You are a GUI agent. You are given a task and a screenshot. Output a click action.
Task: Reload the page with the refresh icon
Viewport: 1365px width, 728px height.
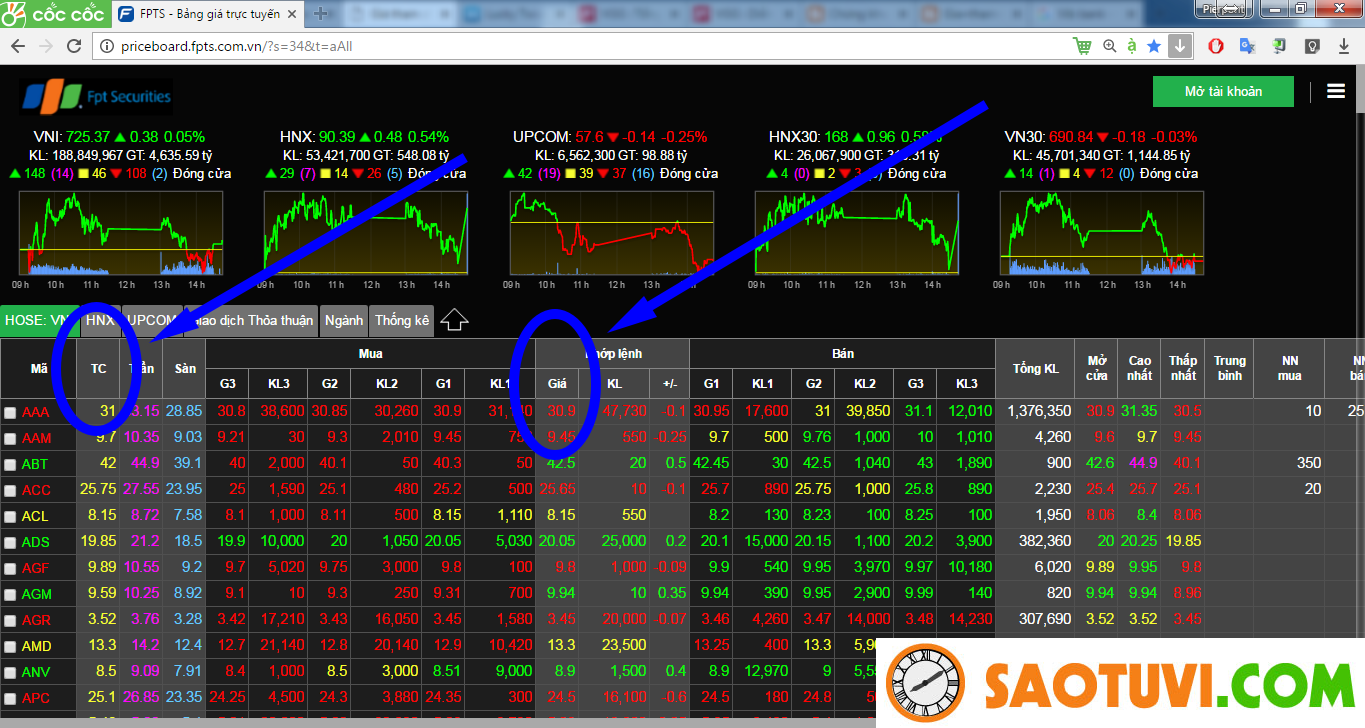[74, 46]
